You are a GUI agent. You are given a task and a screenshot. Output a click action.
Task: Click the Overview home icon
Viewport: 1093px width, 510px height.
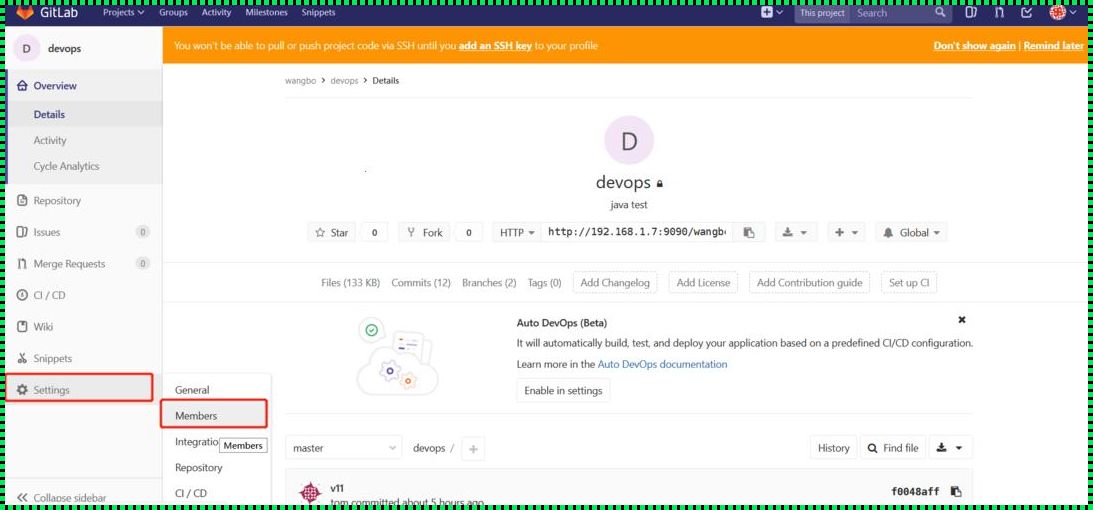(x=22, y=86)
